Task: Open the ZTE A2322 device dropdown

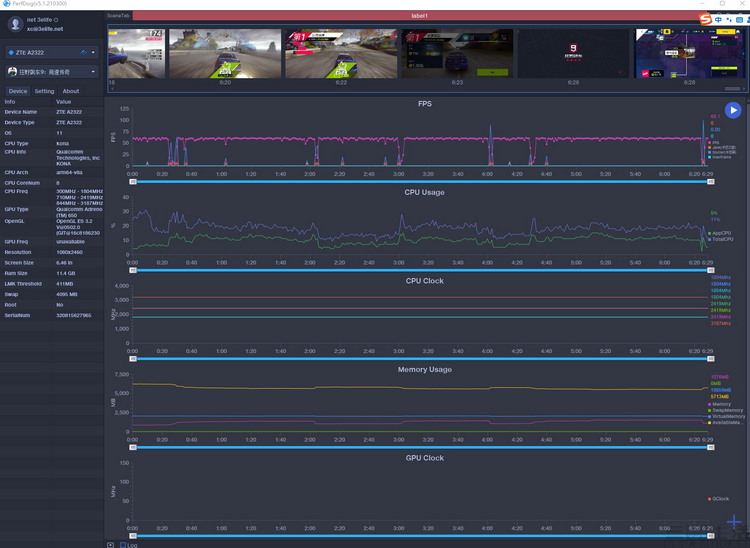Action: [93, 52]
